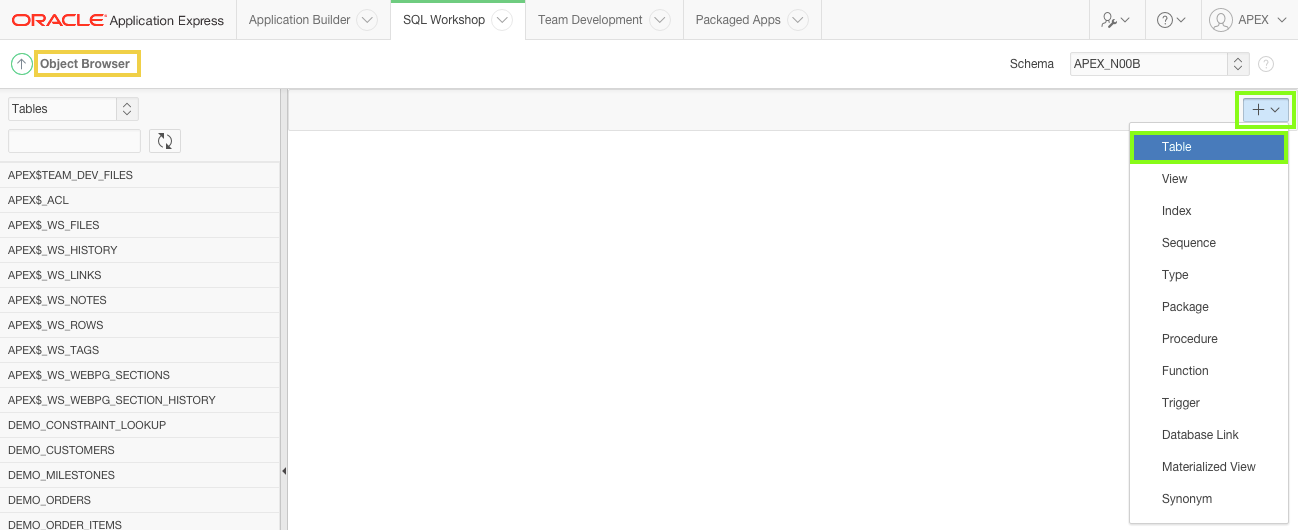This screenshot has height=530, width=1298.
Task: Collapse the left panel with splitter arrow
Action: (283, 470)
